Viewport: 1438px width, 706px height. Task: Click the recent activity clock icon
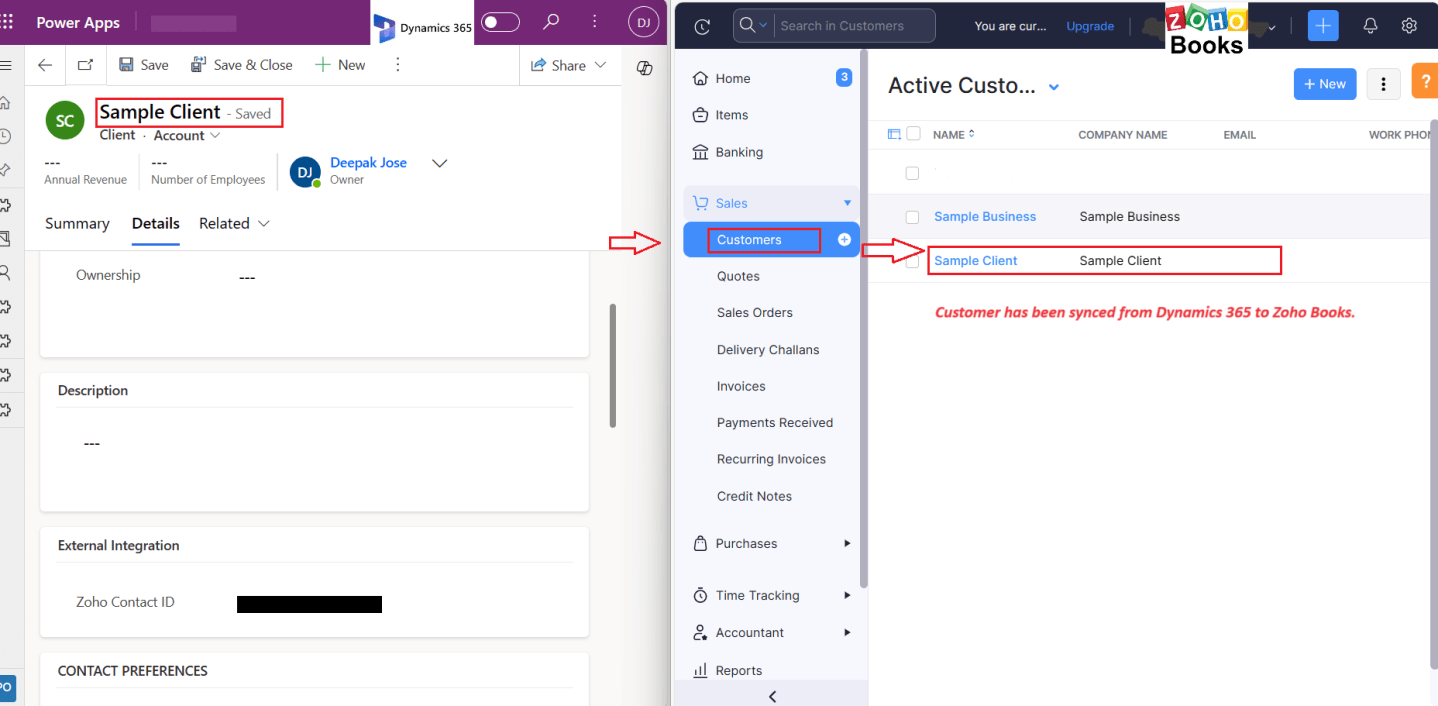[702, 27]
